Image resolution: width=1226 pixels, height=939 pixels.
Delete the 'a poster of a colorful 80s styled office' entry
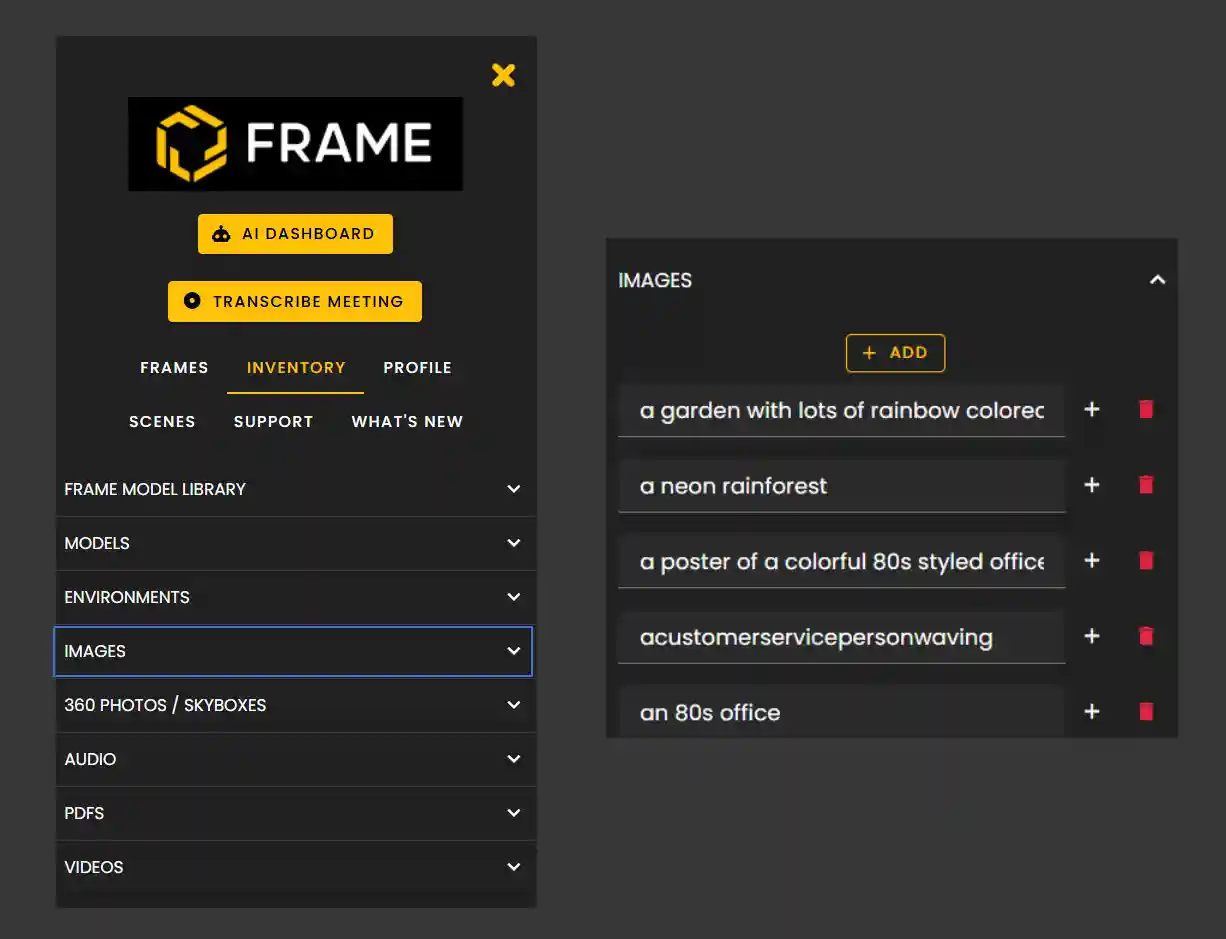1145,560
